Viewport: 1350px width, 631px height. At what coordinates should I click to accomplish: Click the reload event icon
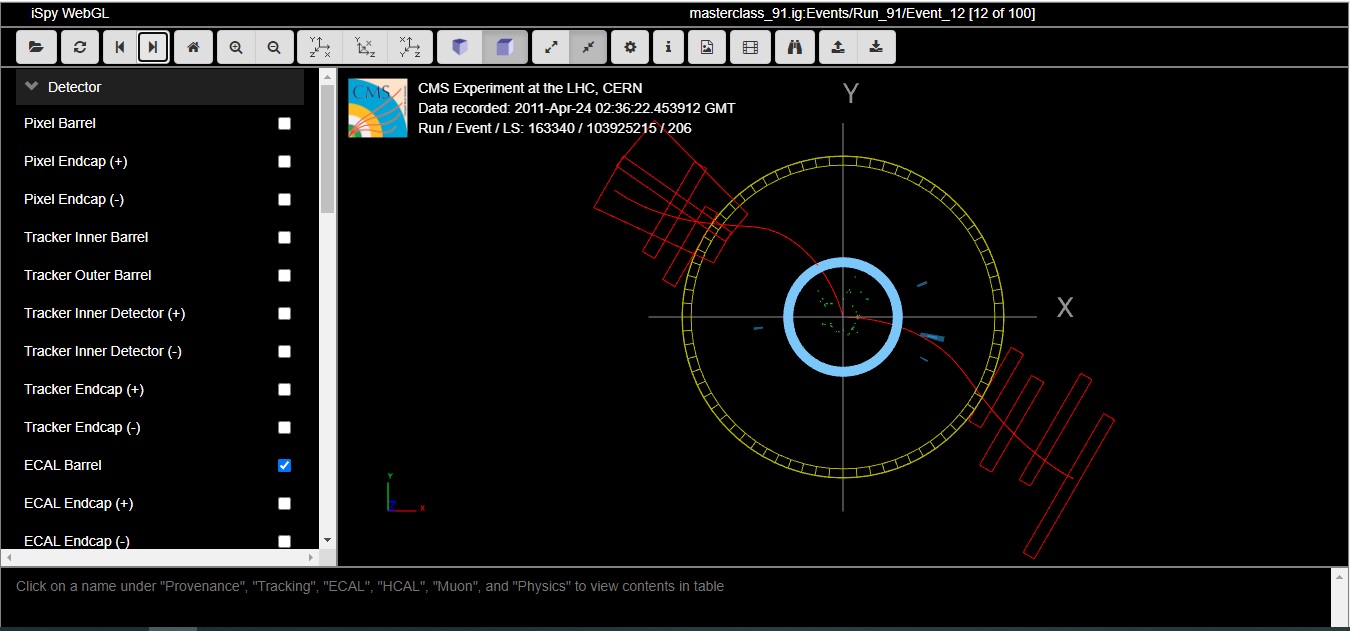79,47
